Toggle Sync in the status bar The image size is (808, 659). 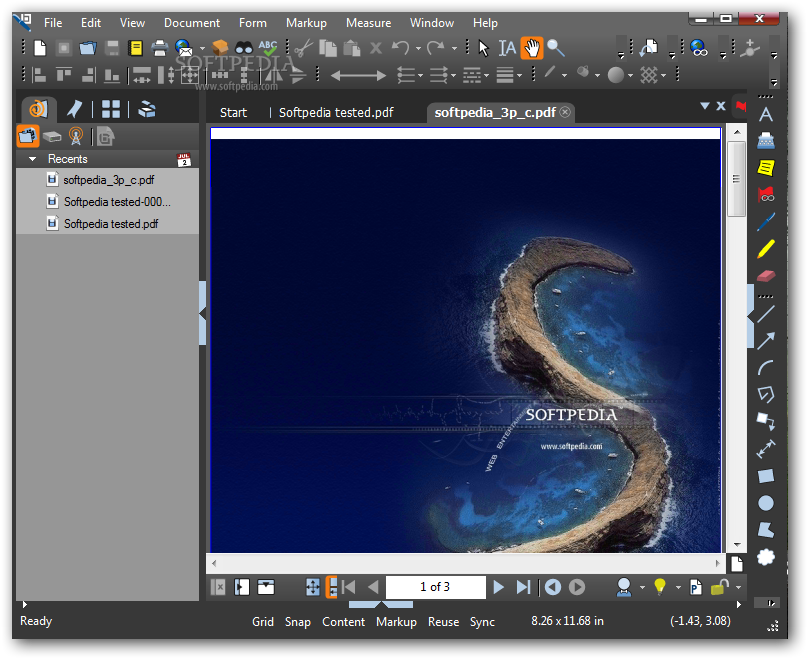[482, 622]
